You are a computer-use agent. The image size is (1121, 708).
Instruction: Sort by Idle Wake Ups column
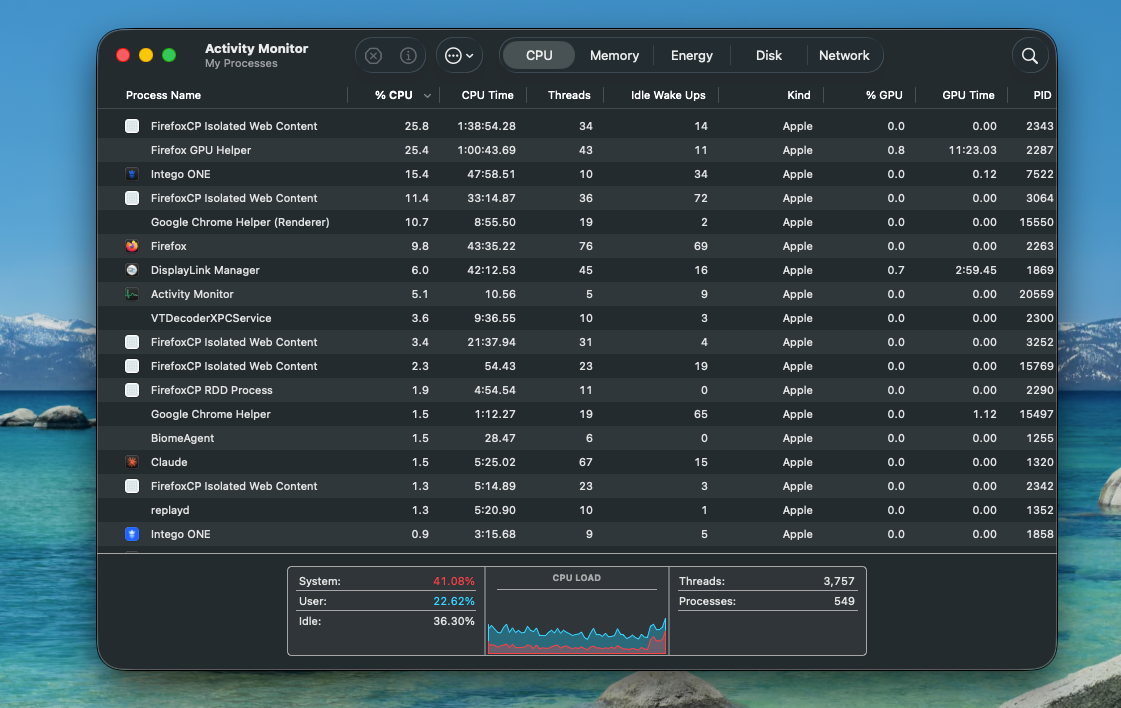tap(668, 95)
